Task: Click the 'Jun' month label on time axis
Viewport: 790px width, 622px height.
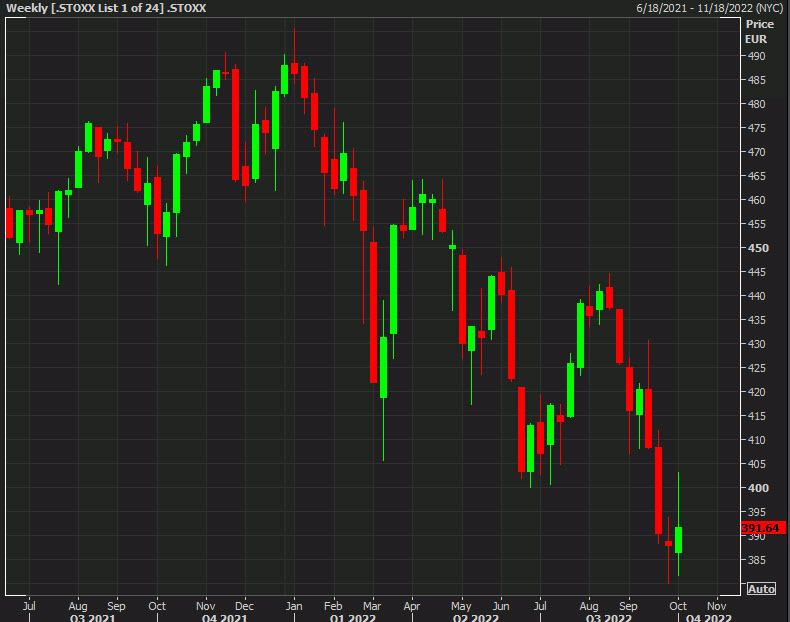Action: (501, 606)
